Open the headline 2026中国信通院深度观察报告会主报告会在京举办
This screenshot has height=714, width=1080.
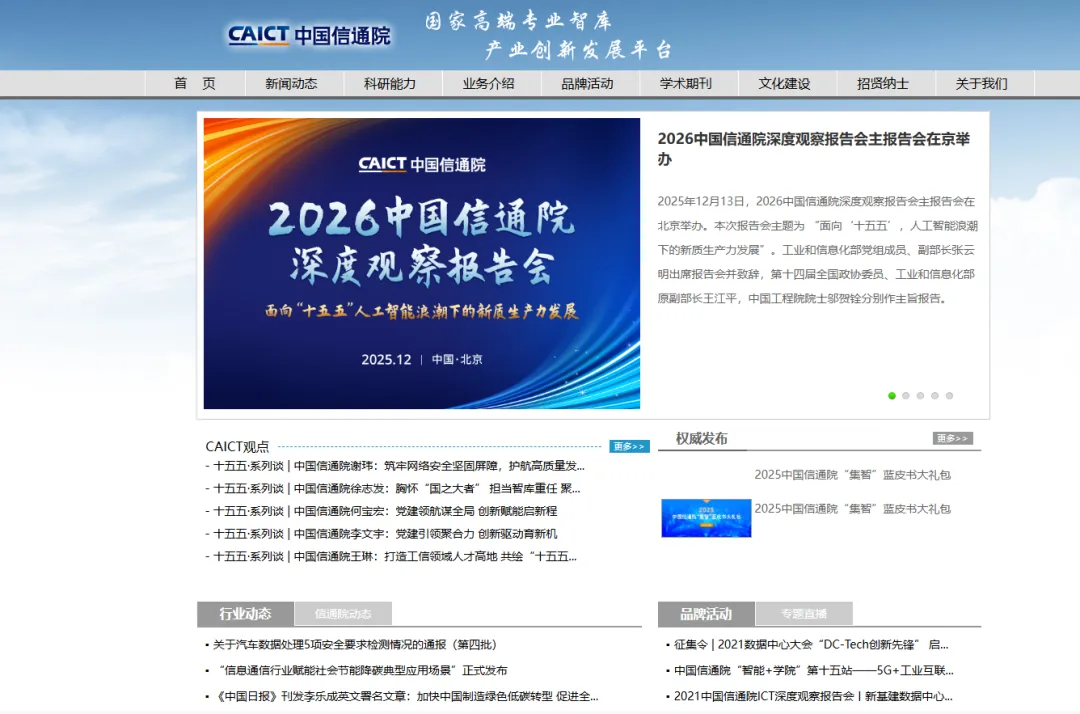(813, 149)
